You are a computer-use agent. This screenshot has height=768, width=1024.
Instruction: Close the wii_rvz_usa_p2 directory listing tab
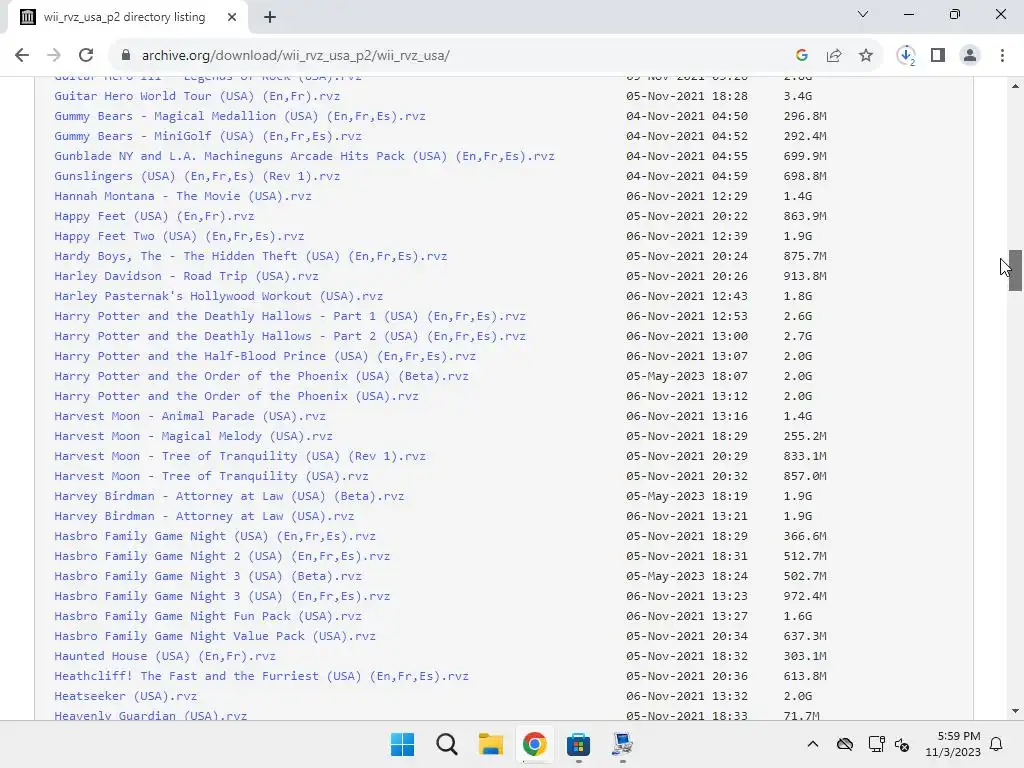point(232,17)
